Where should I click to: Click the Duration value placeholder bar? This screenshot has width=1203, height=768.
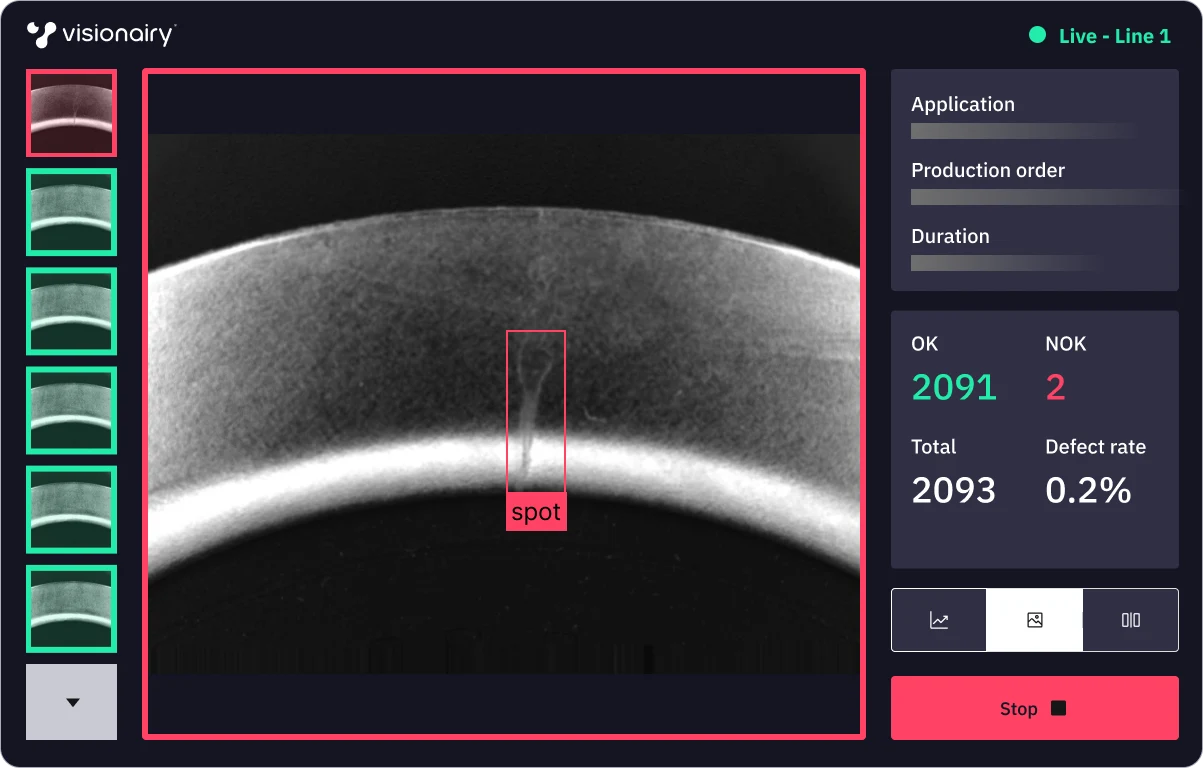(1010, 263)
